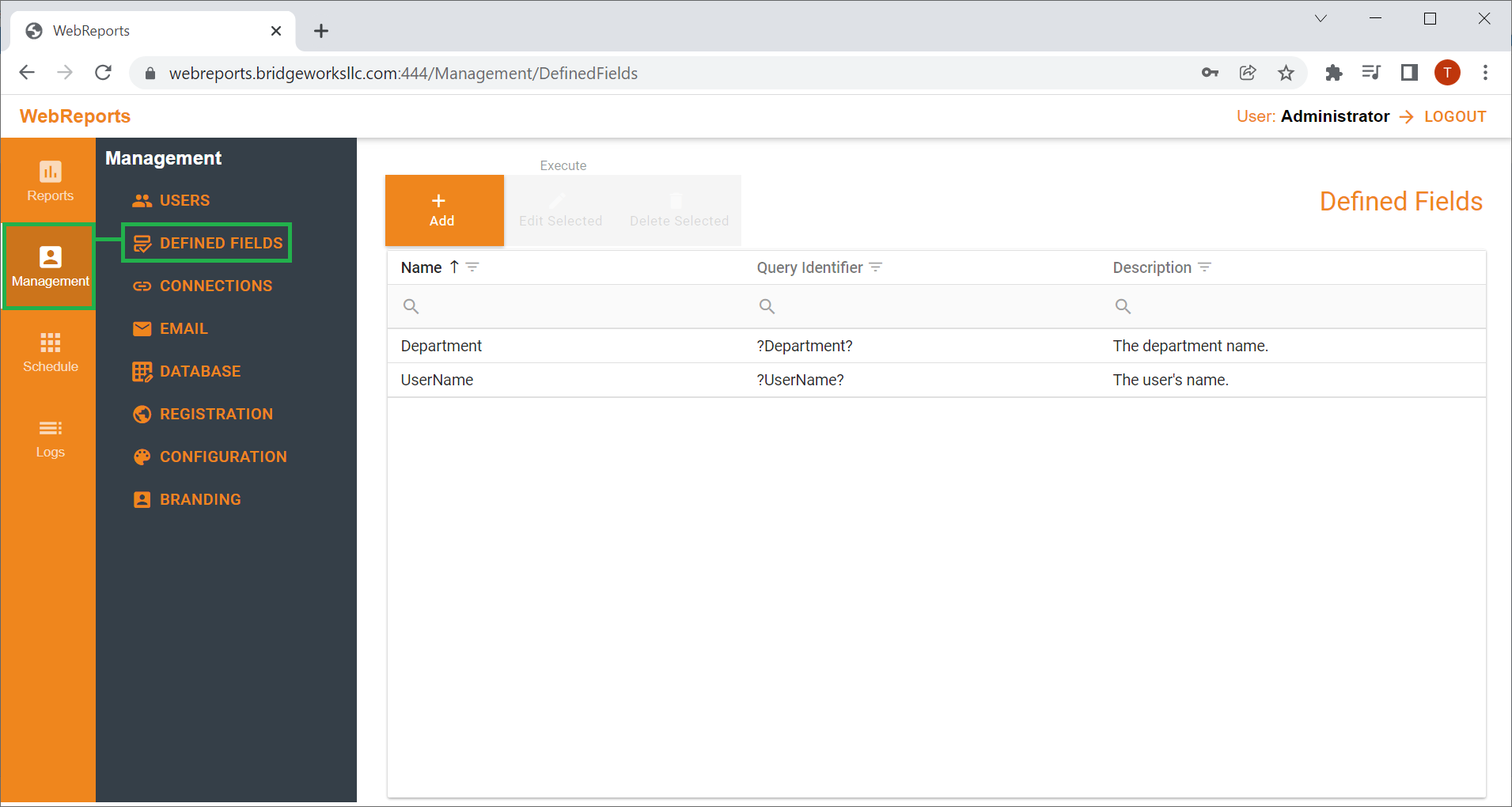The image size is (1512, 807).
Task: Open Email settings page
Action: 170,328
